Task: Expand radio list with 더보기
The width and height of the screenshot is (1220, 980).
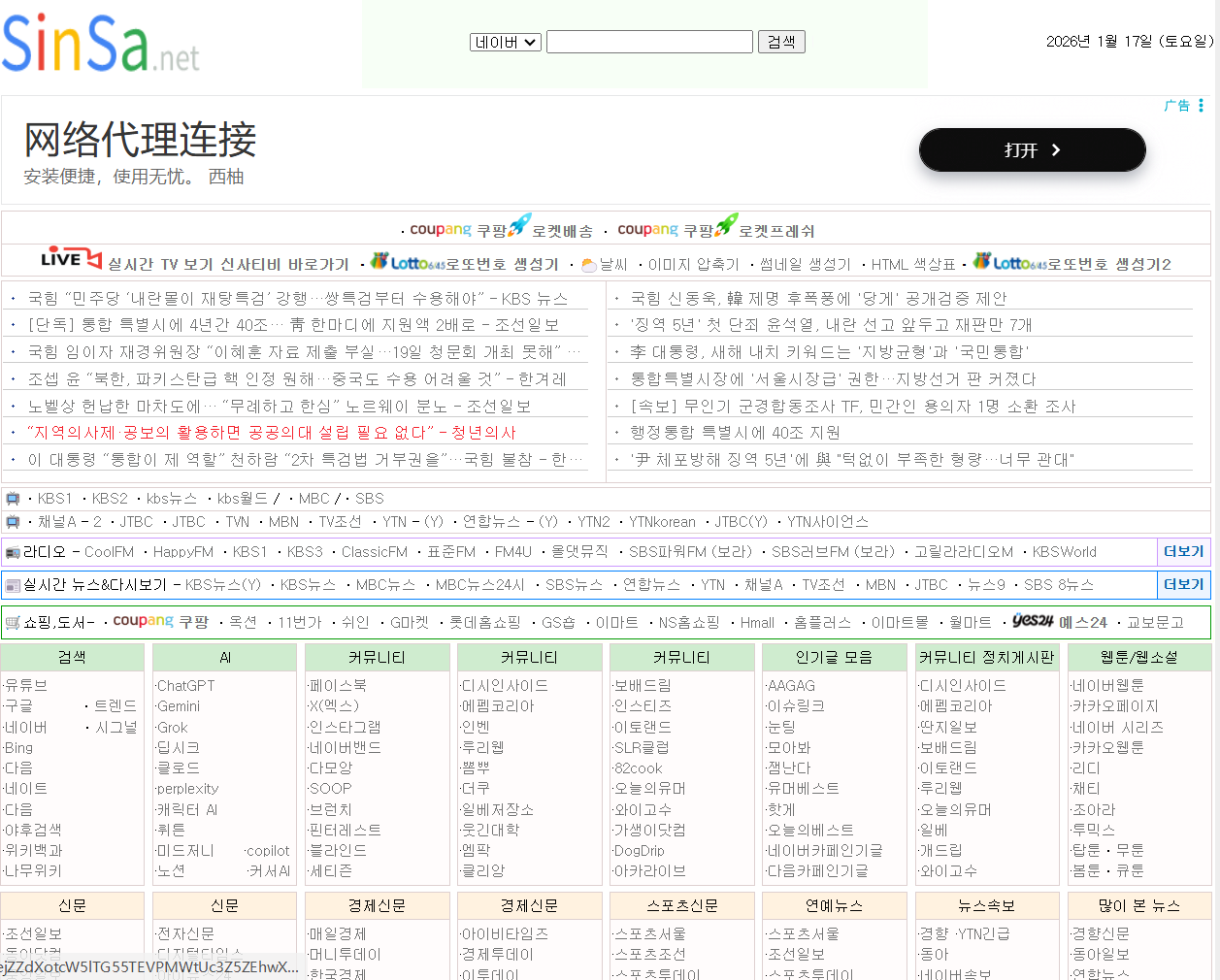Action: (x=1183, y=551)
